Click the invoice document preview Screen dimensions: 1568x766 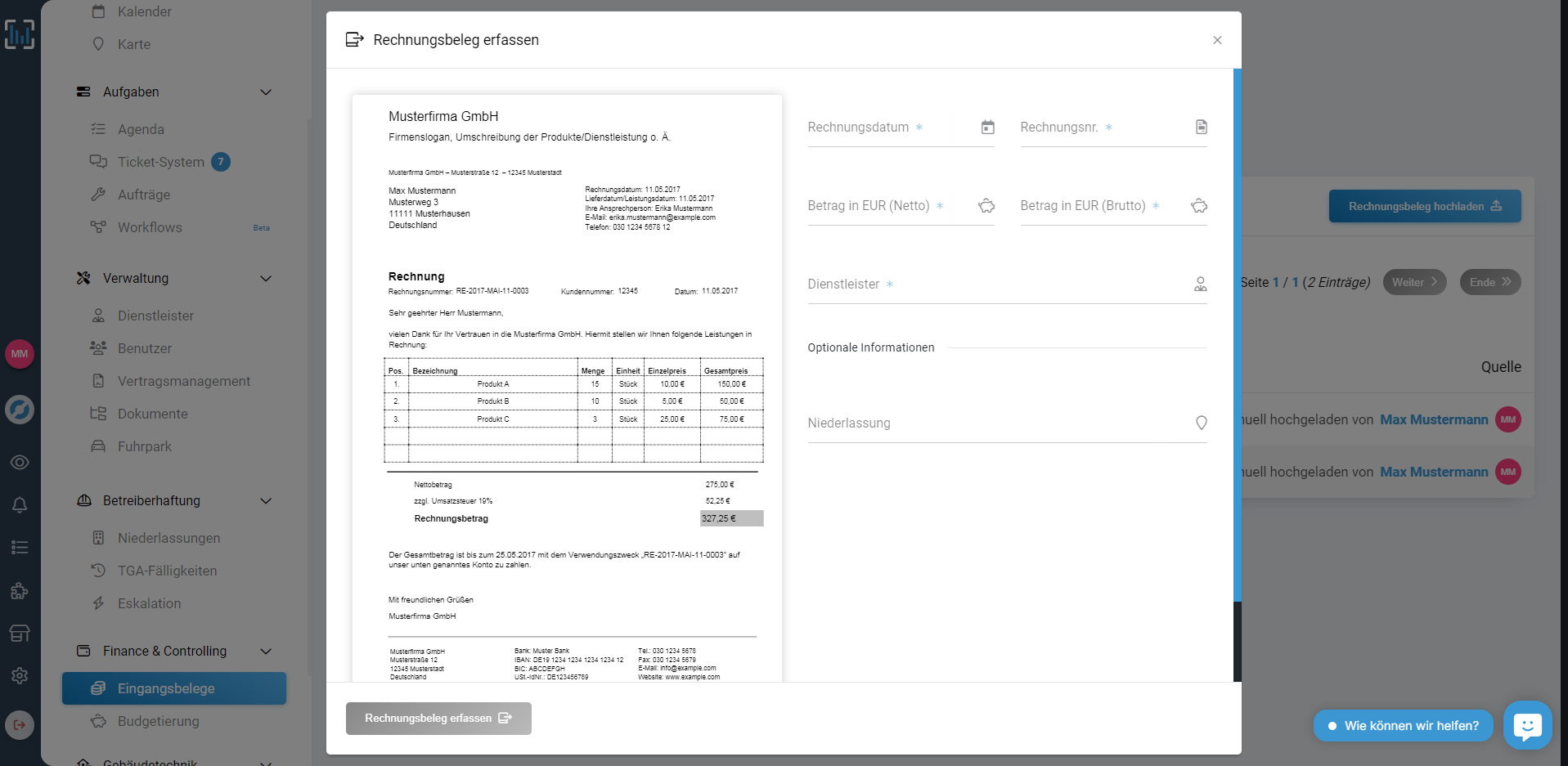tap(567, 388)
